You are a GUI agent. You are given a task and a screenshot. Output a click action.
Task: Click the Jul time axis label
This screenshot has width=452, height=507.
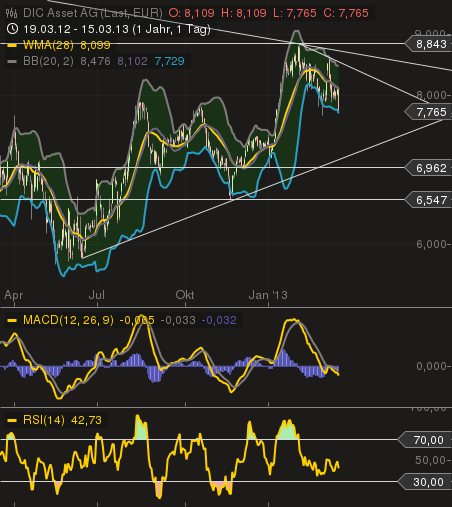pos(97,295)
